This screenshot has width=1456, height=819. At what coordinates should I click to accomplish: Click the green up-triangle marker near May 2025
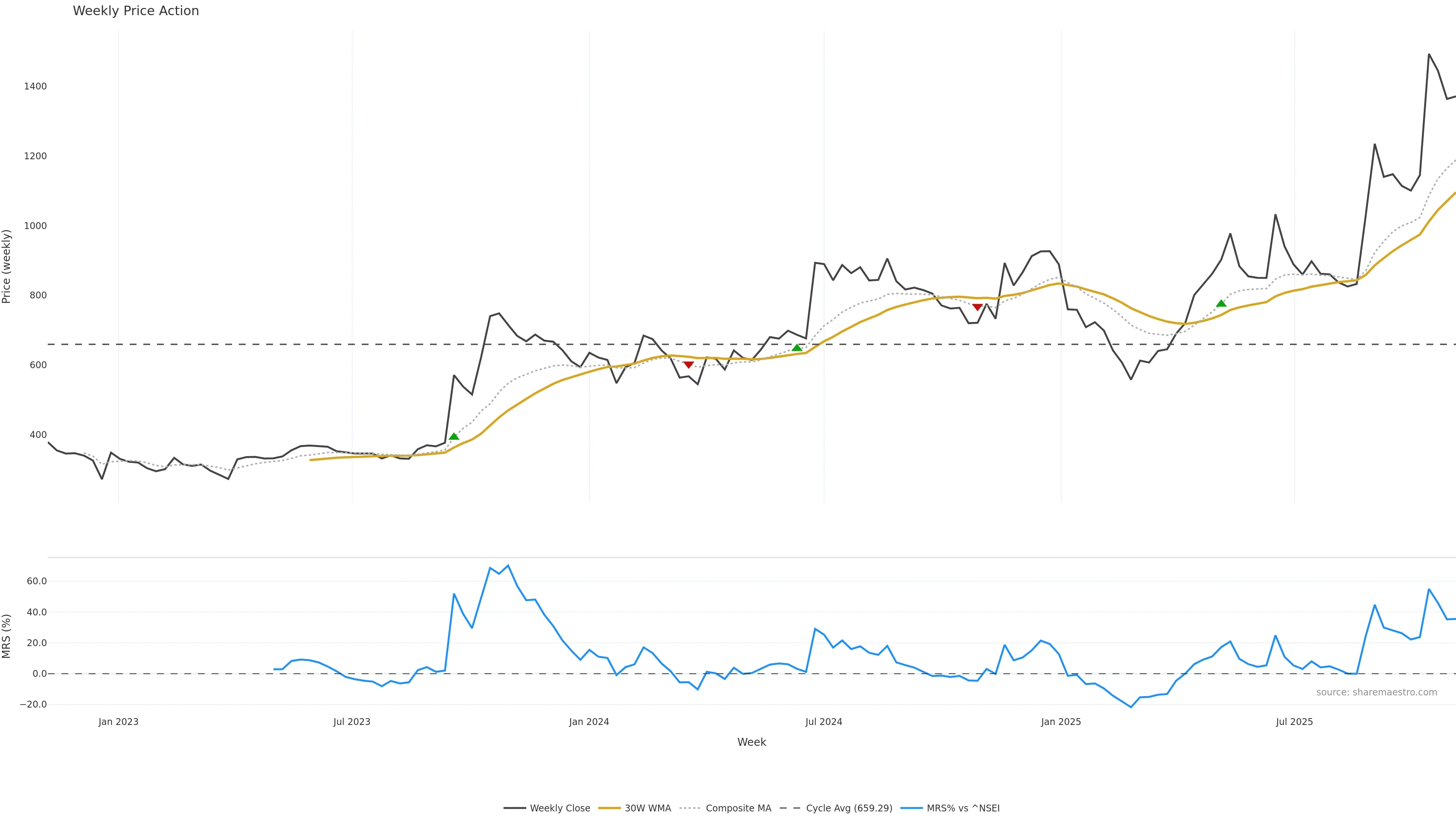[1221, 303]
